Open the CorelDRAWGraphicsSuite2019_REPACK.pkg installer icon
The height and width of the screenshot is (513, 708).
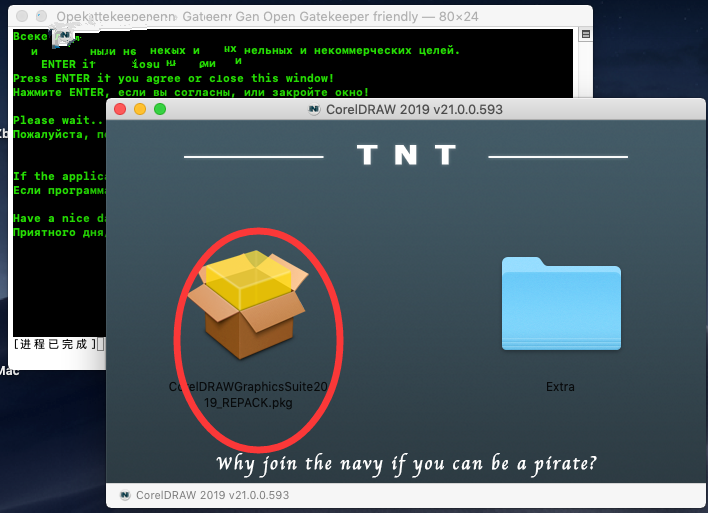click(x=248, y=305)
